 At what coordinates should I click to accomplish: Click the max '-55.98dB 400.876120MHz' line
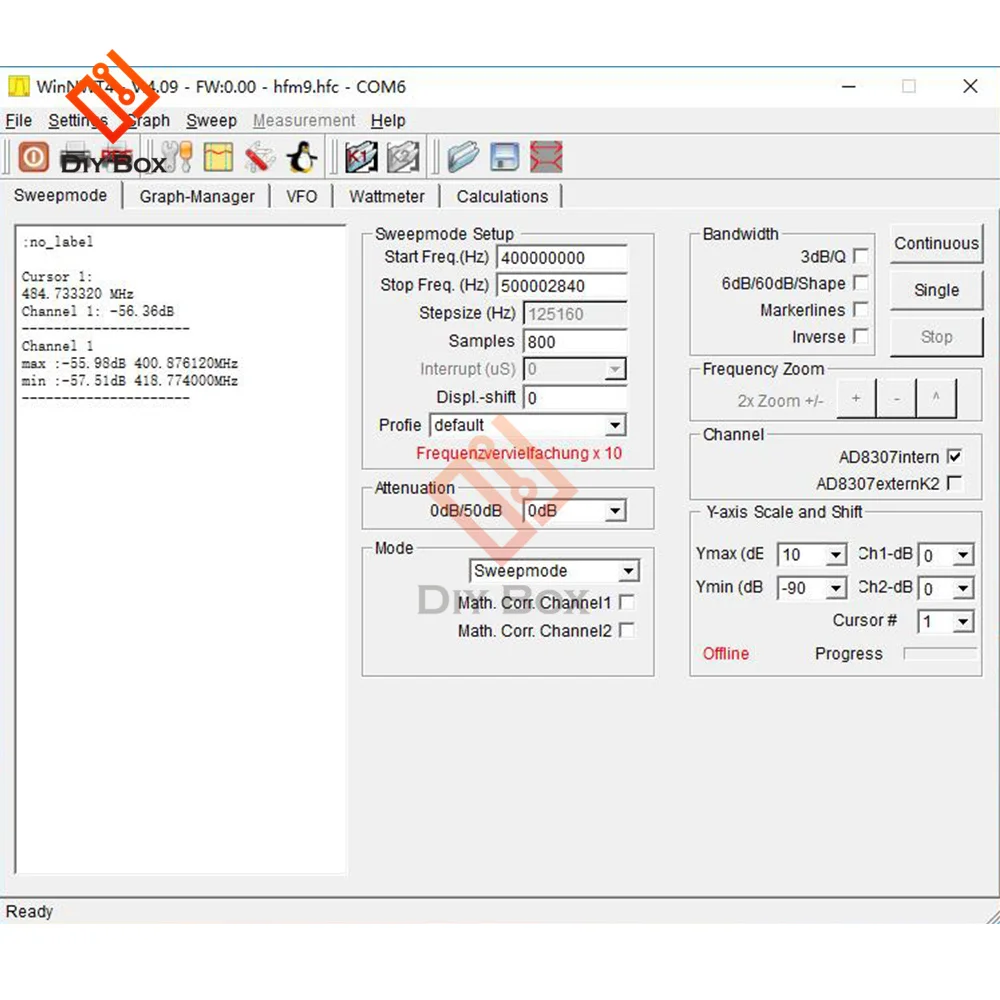click(x=129, y=364)
